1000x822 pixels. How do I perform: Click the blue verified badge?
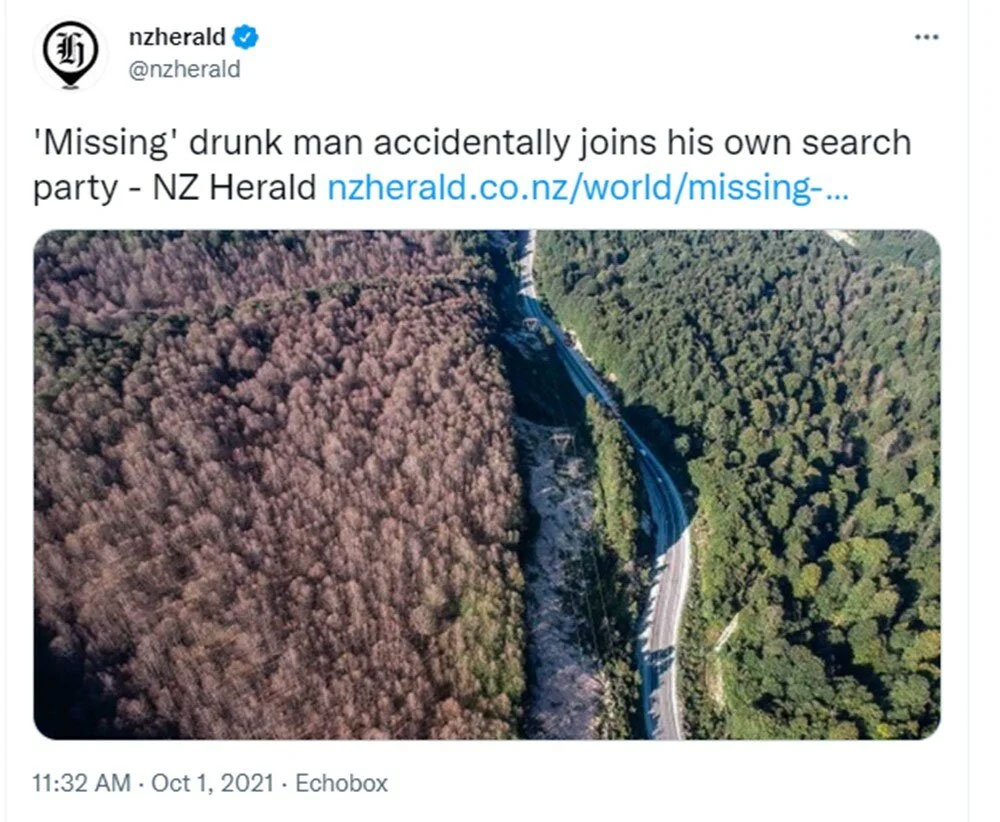pos(246,39)
